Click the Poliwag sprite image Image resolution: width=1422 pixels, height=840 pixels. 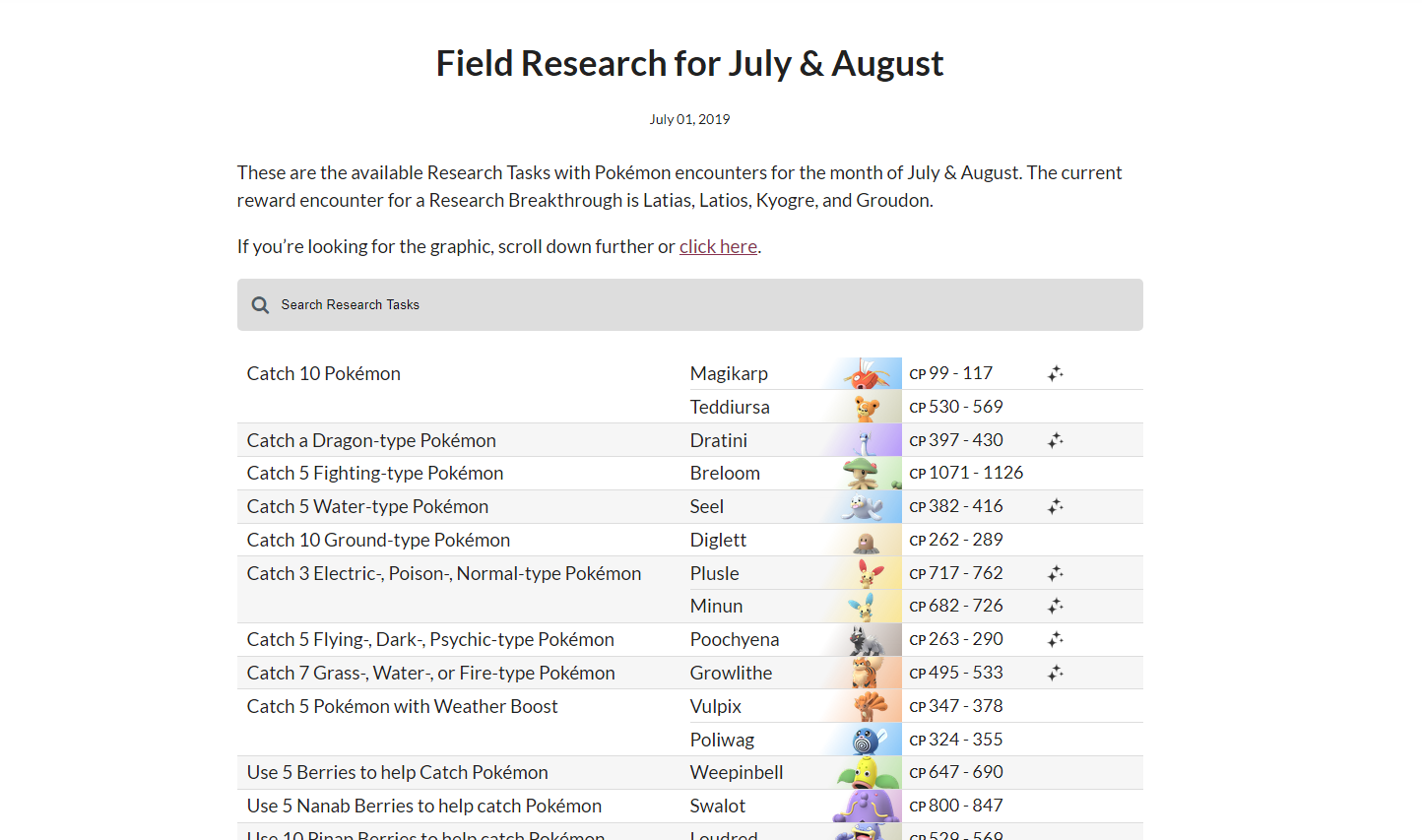(x=868, y=740)
